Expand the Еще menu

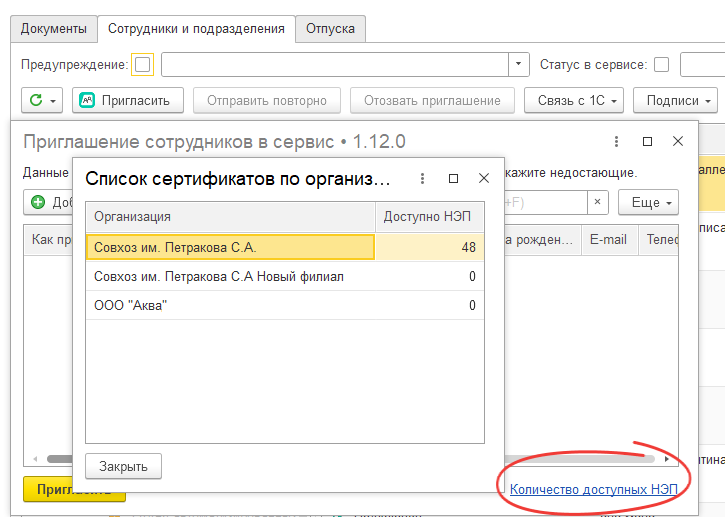(652, 202)
